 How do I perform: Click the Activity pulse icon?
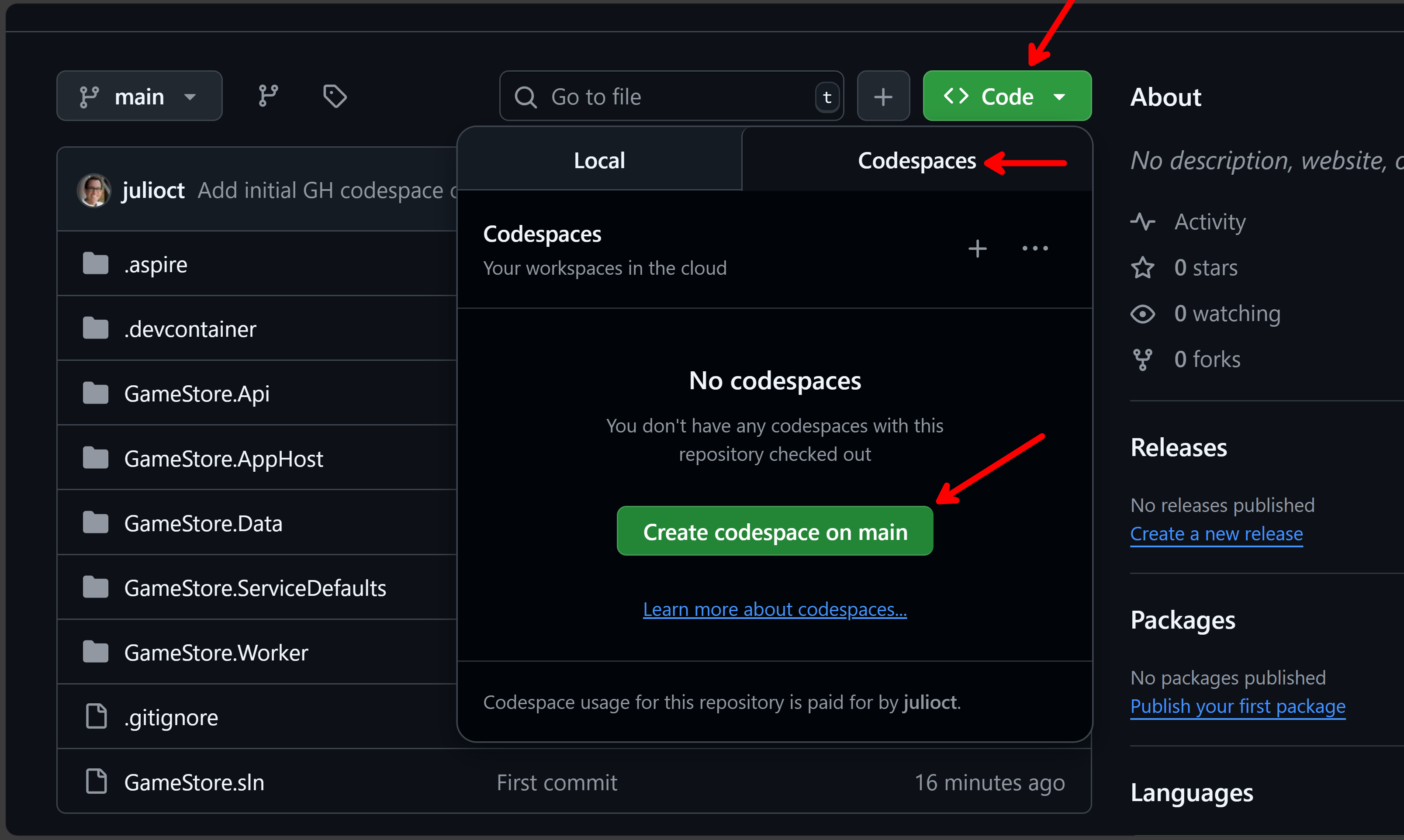(1143, 221)
